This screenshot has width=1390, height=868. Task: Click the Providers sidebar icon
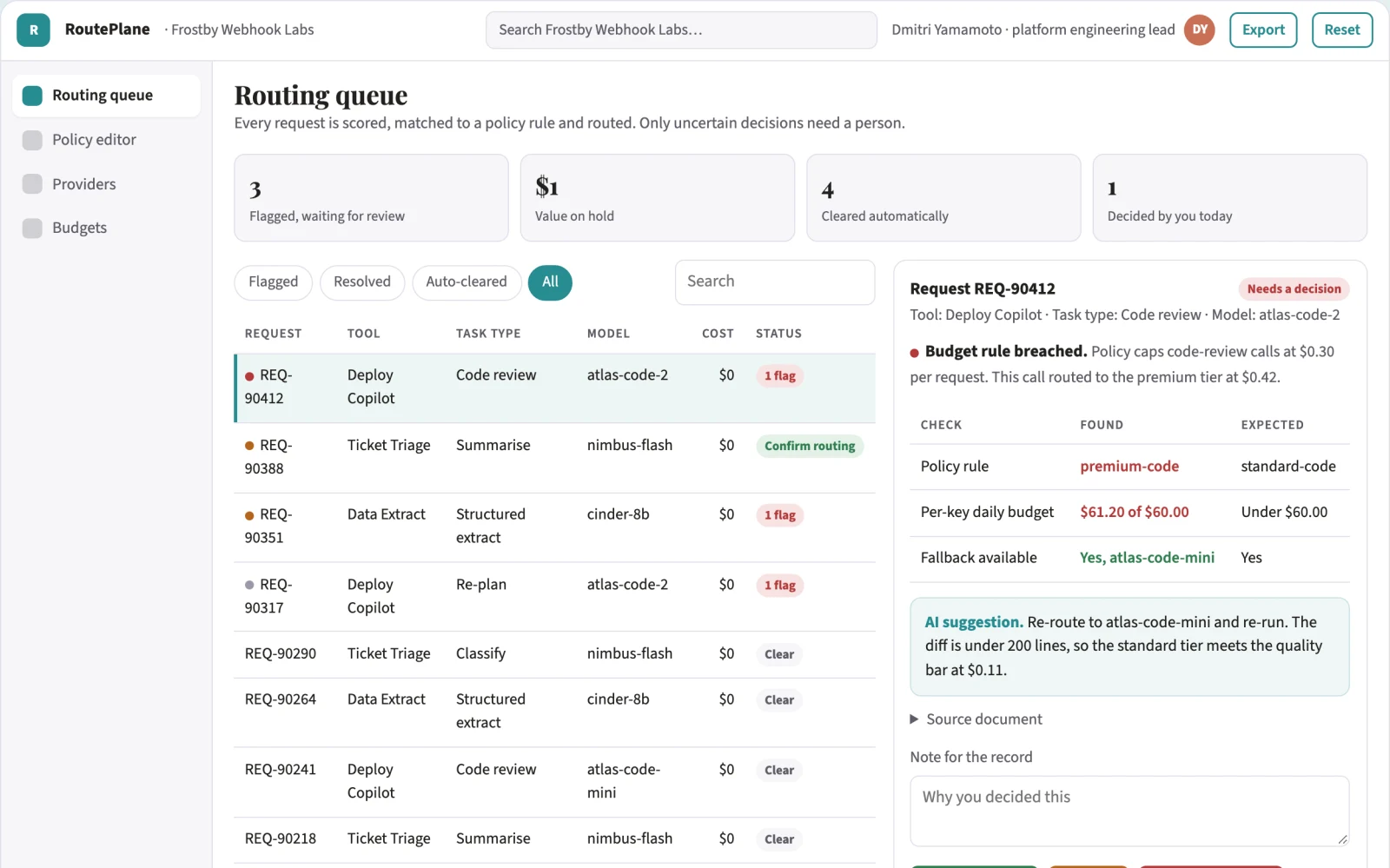tap(32, 184)
